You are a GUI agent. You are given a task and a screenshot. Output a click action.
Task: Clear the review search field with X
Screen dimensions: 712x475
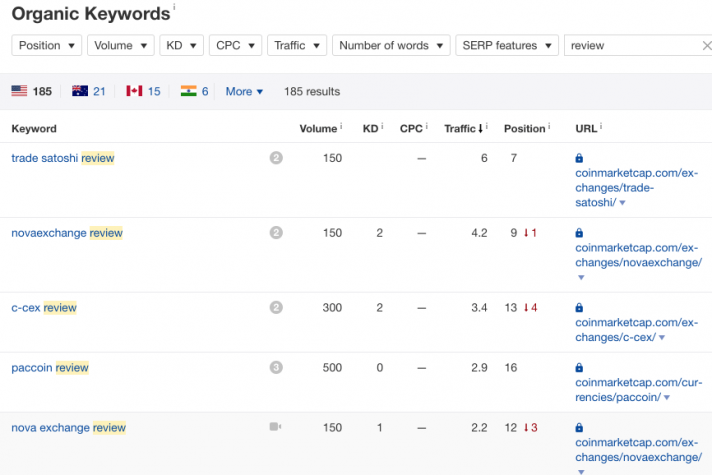click(707, 45)
